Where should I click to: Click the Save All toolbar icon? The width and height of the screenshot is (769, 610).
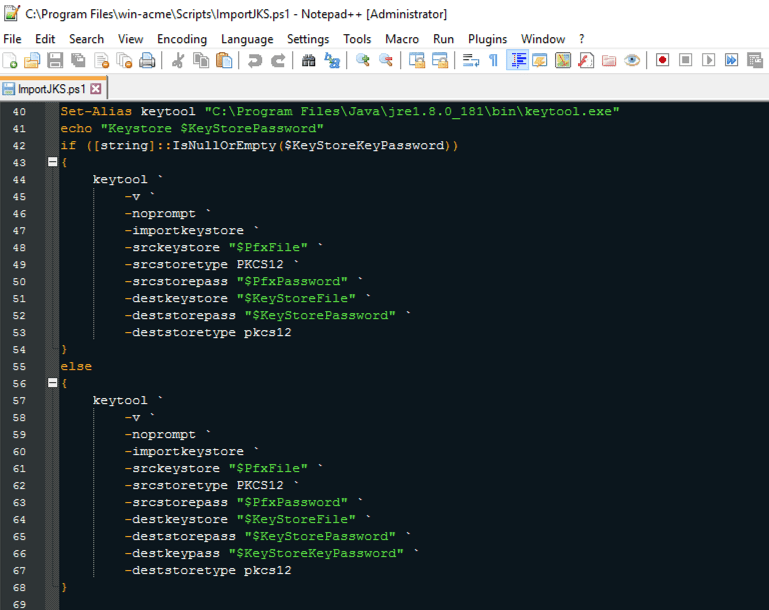(x=78, y=60)
